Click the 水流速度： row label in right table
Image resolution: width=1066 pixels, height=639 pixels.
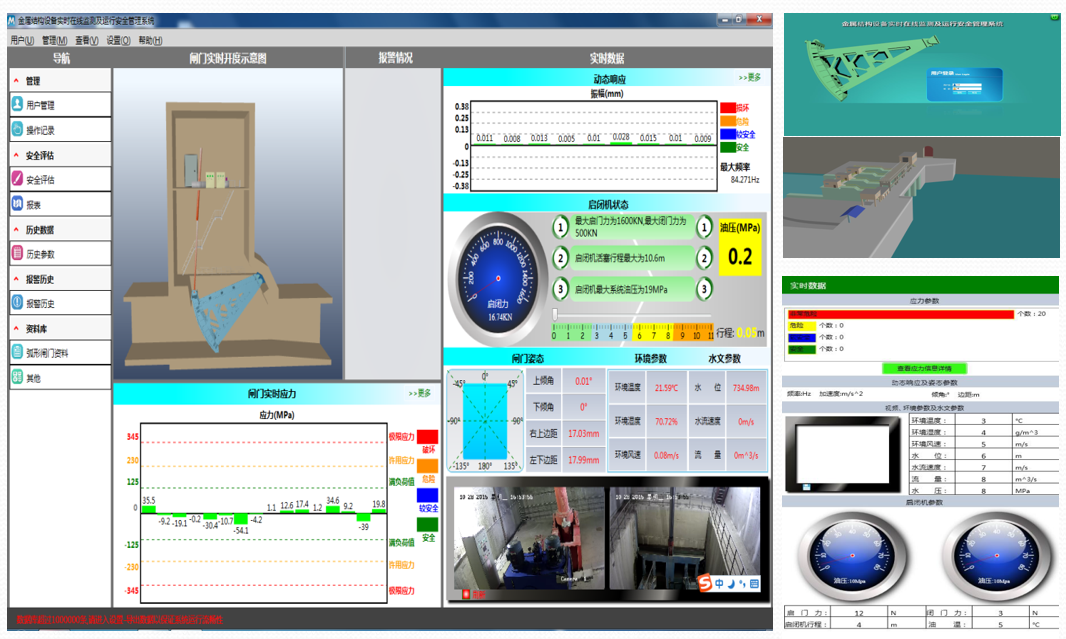[929, 467]
